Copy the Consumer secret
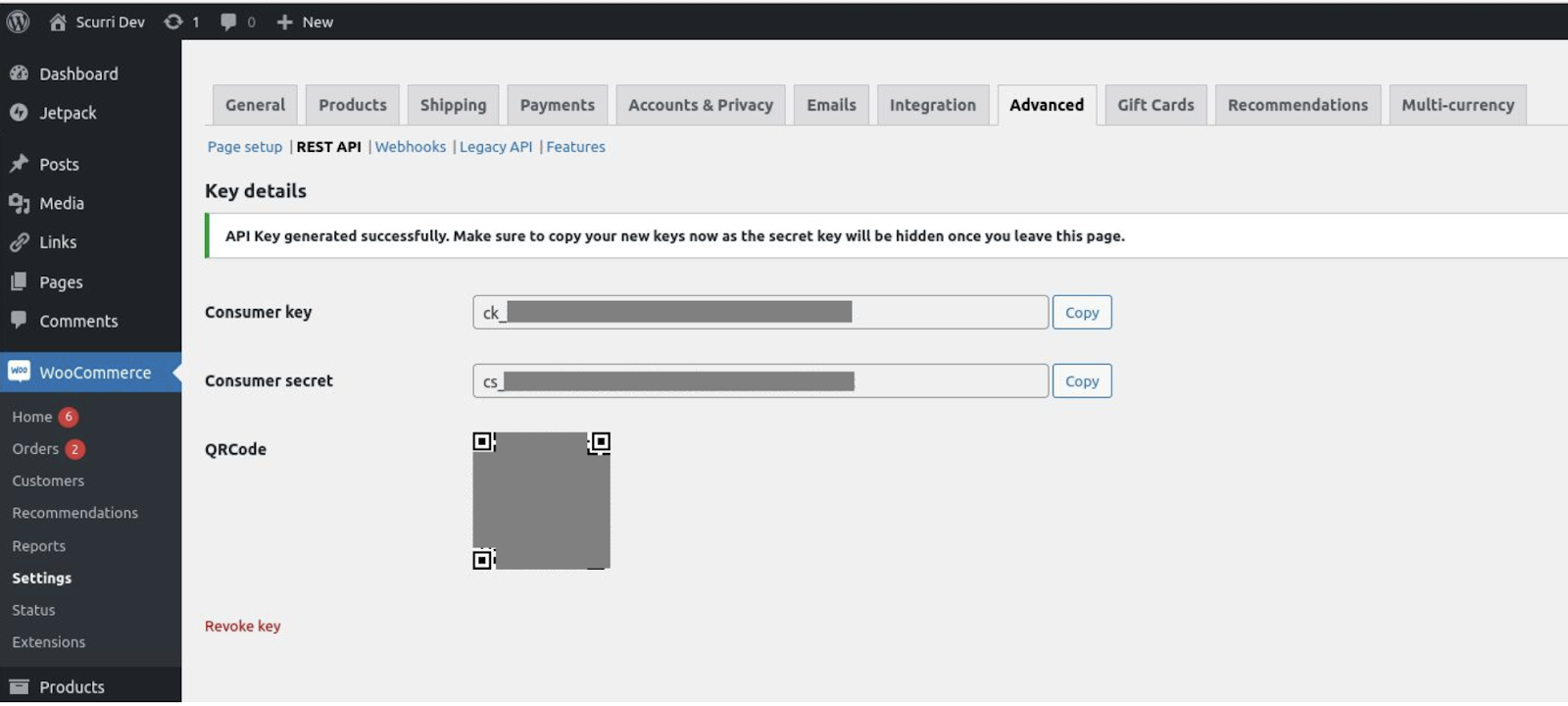This screenshot has height=706, width=1568. (x=1082, y=381)
